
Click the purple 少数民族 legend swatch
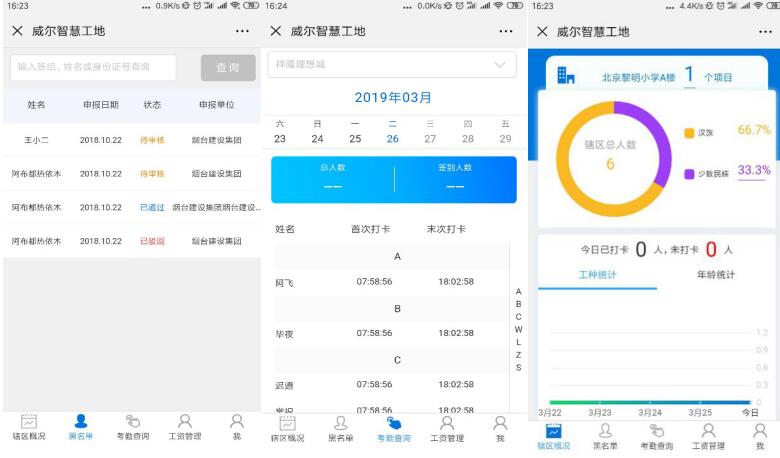689,174
